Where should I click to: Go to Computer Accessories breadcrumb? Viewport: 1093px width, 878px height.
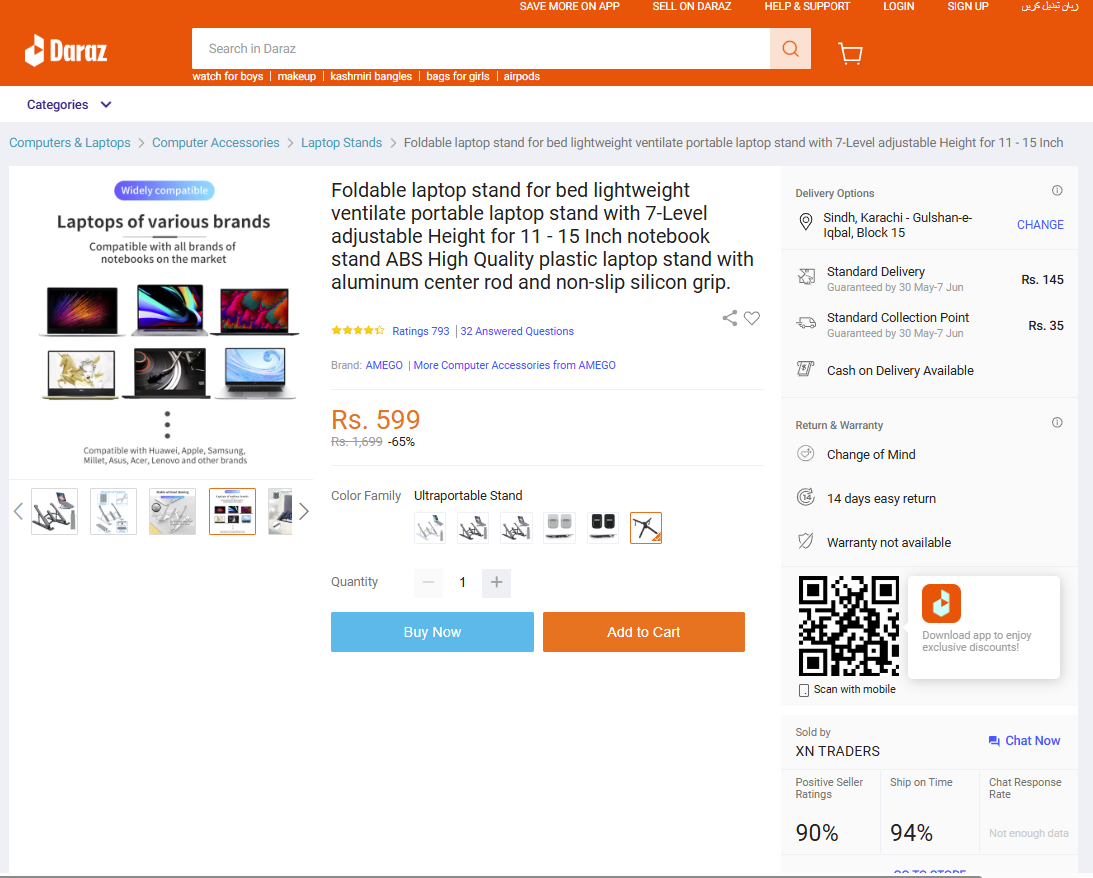(x=215, y=142)
